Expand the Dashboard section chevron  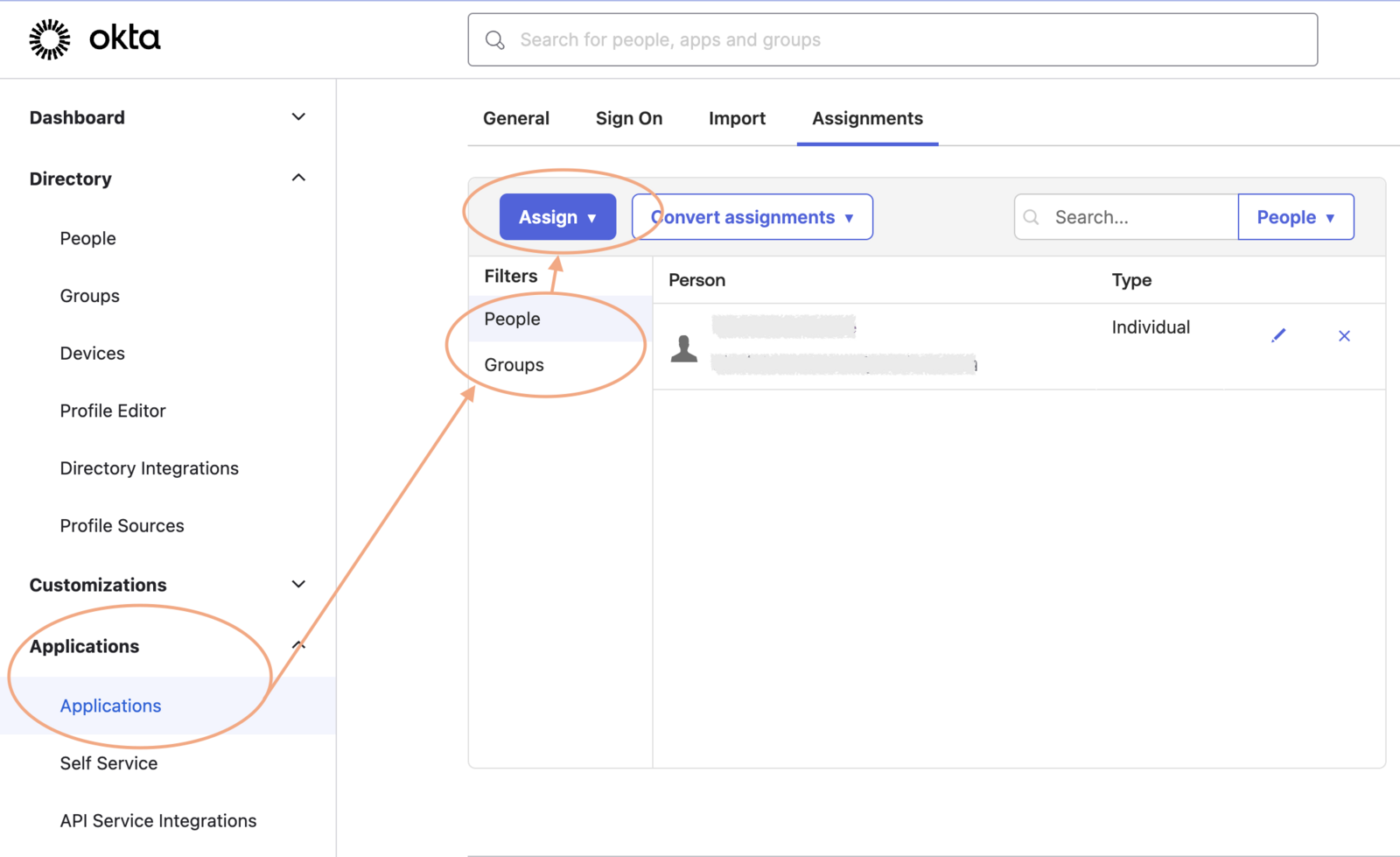pos(298,117)
